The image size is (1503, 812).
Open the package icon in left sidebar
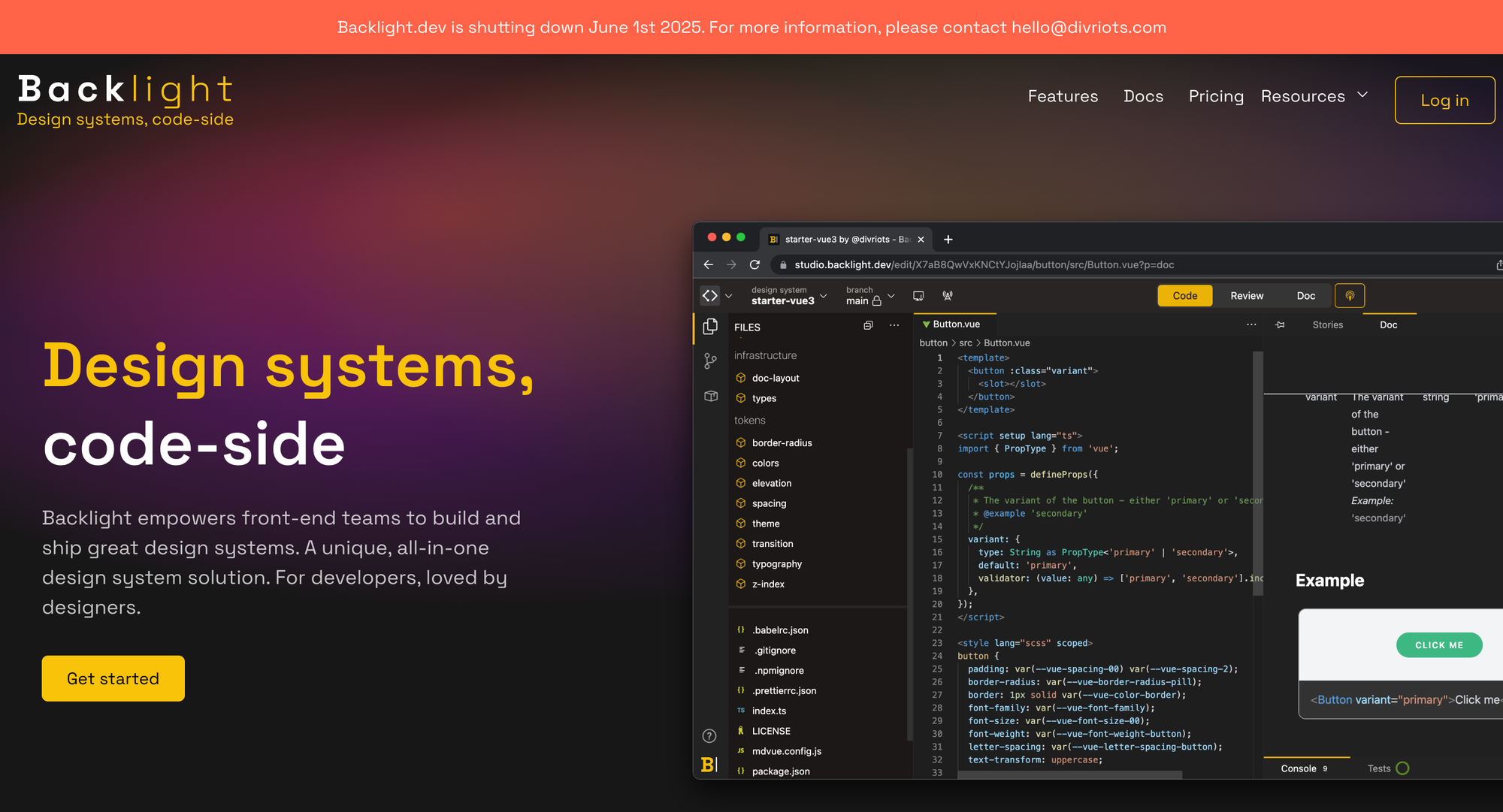pos(710,396)
